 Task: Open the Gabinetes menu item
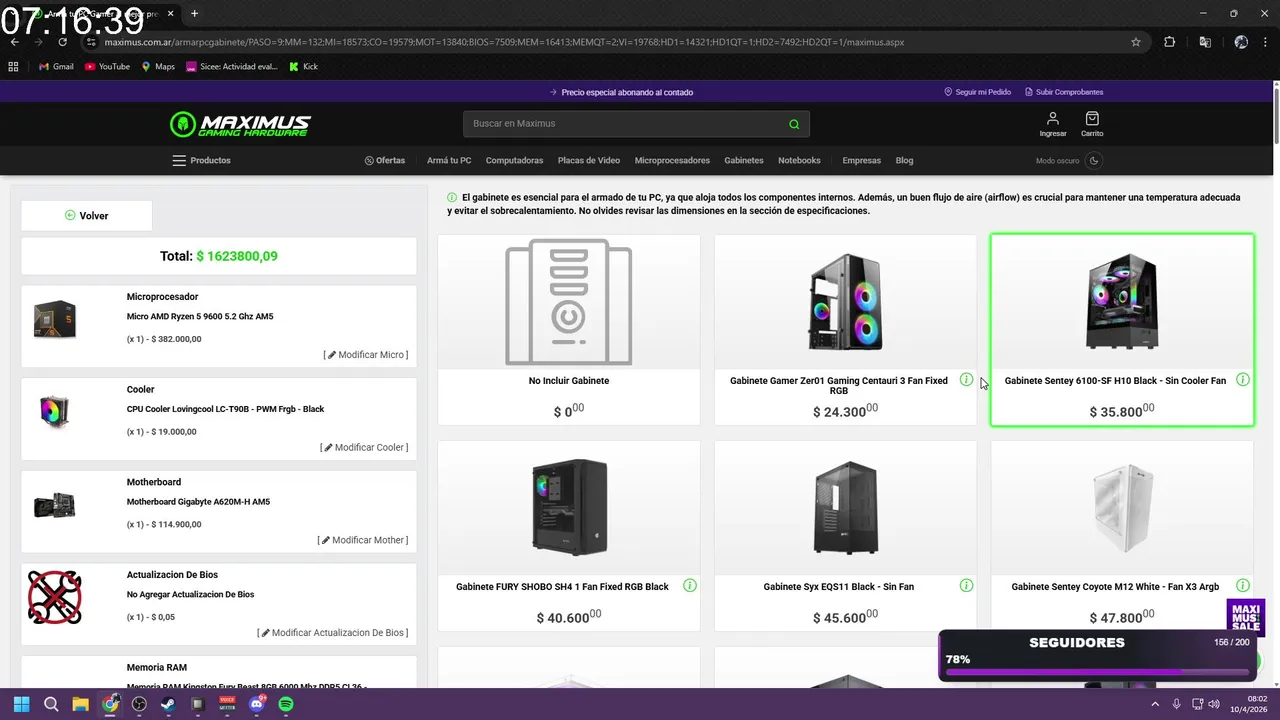click(x=744, y=160)
